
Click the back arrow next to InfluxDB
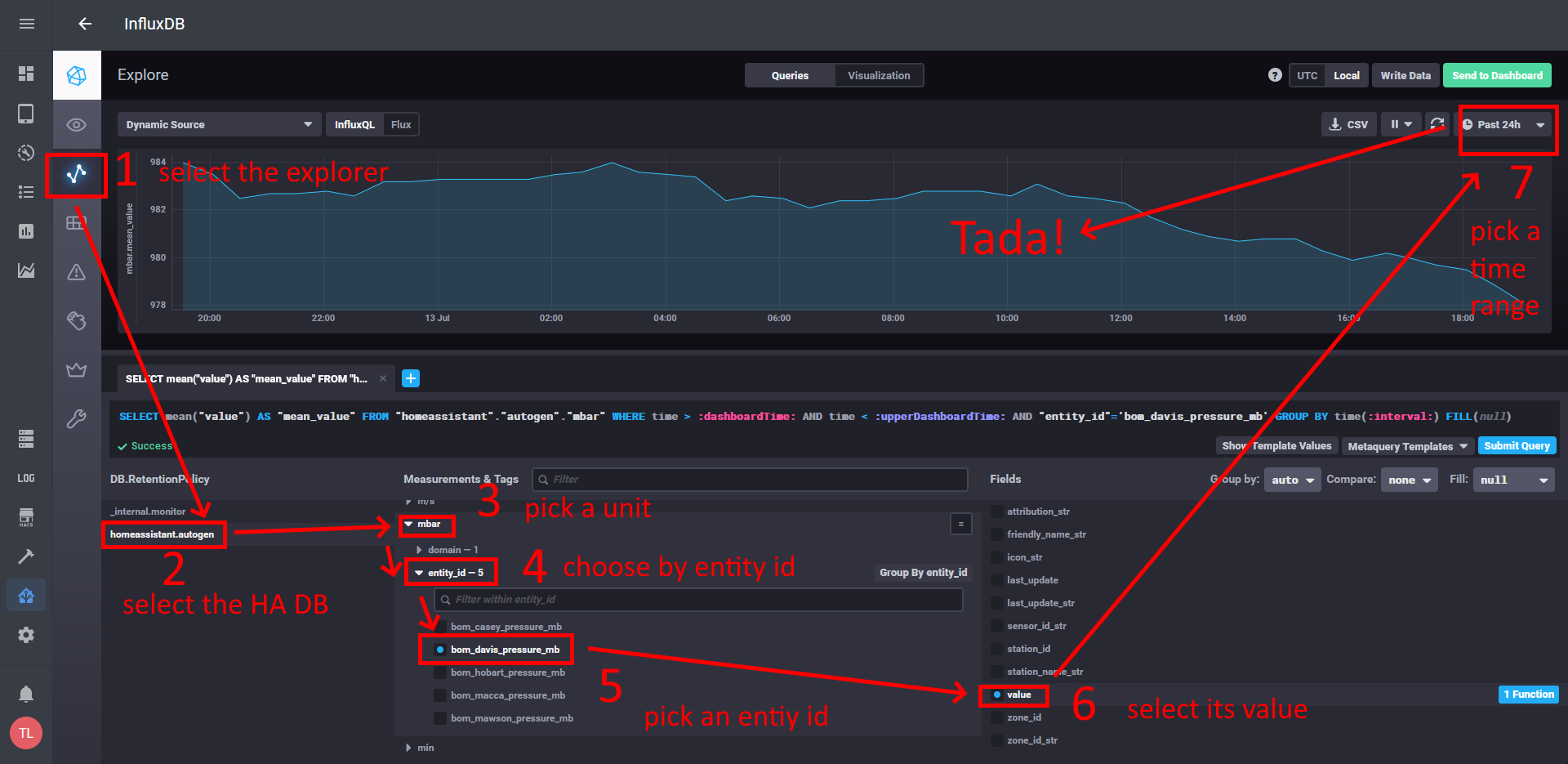point(85,24)
